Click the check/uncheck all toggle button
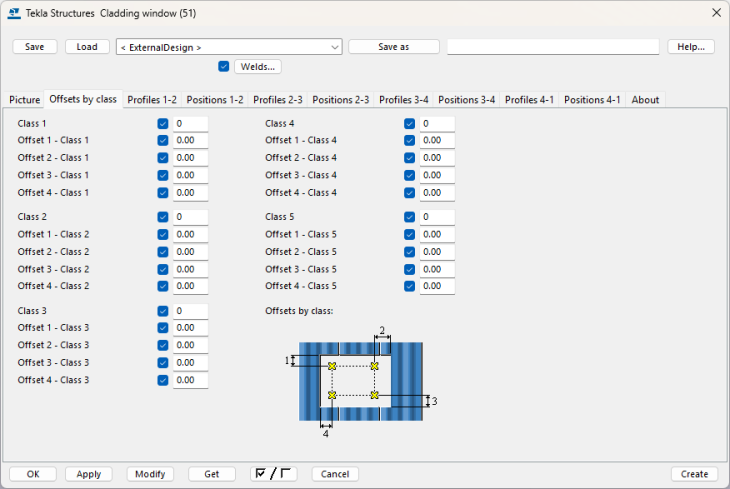This screenshot has width=730, height=489. coord(274,474)
